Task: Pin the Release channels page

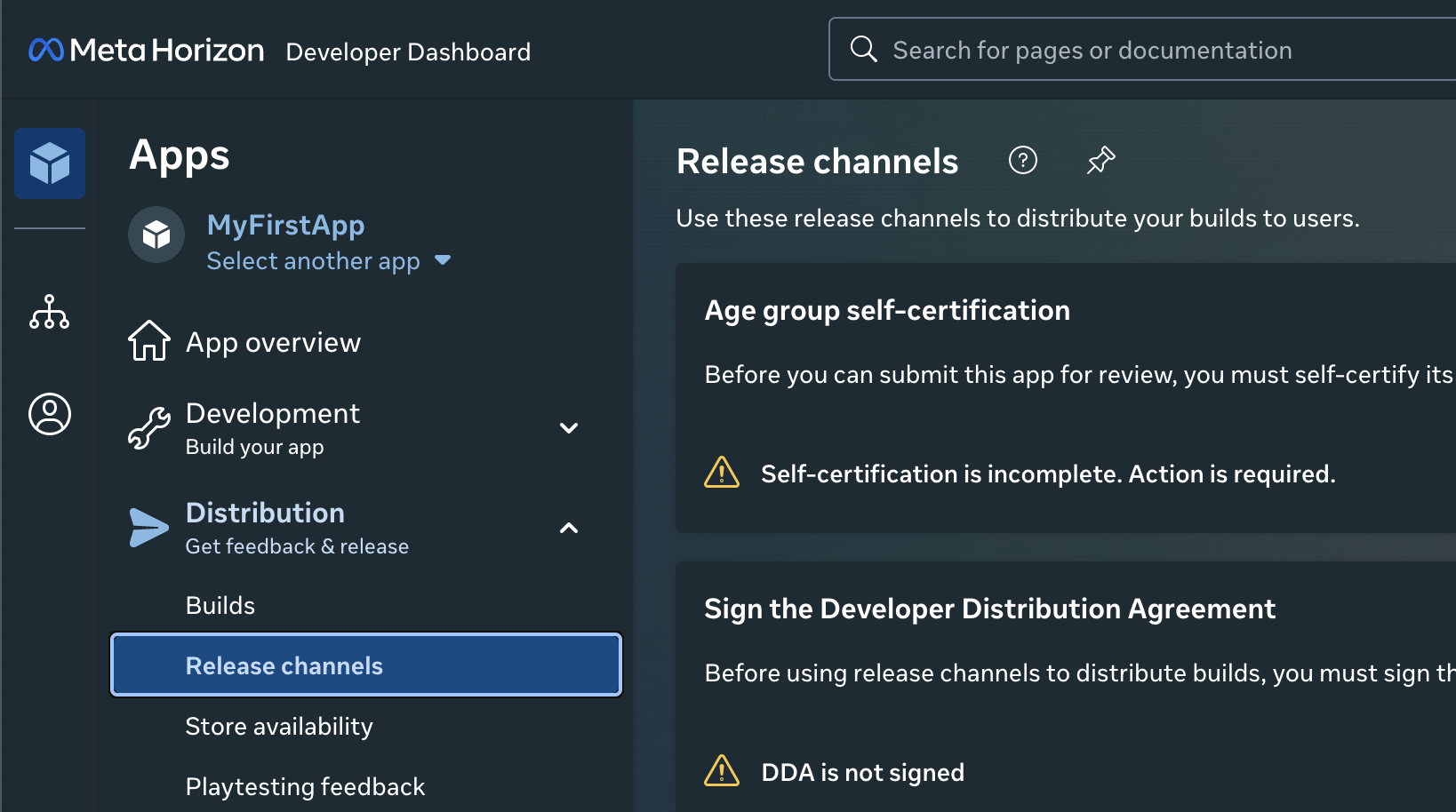Action: click(1100, 160)
